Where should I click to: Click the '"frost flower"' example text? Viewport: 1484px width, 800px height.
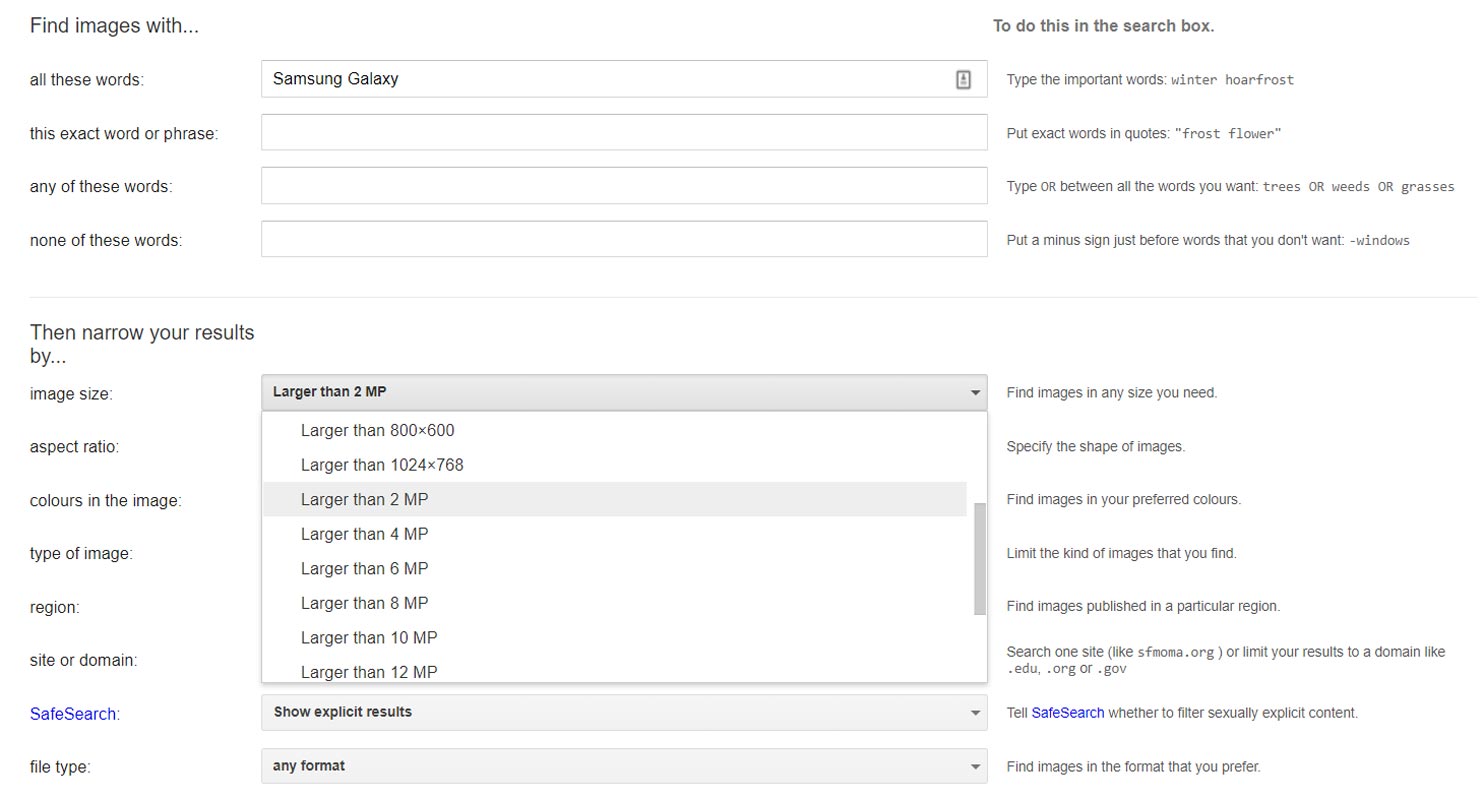[x=1228, y=133]
